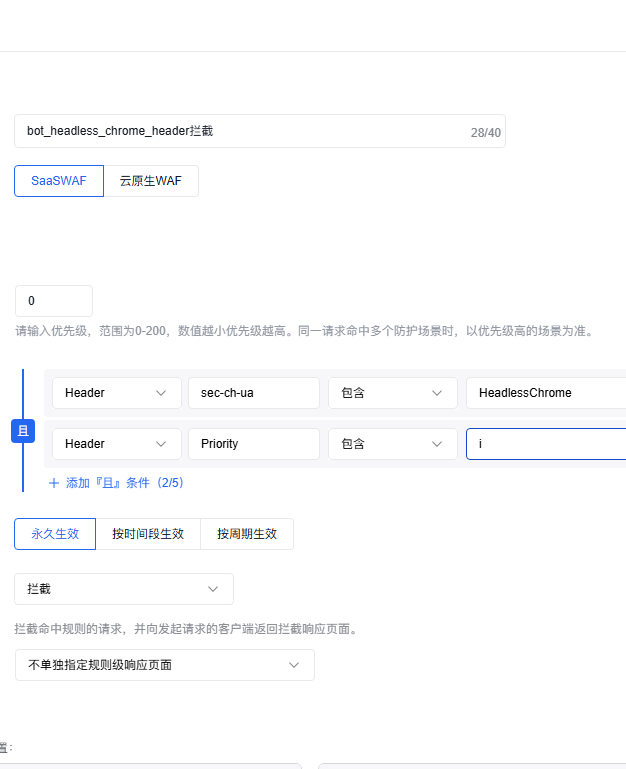
Task: Click the blue 且 logic badge
Action: pyautogui.click(x=23, y=431)
